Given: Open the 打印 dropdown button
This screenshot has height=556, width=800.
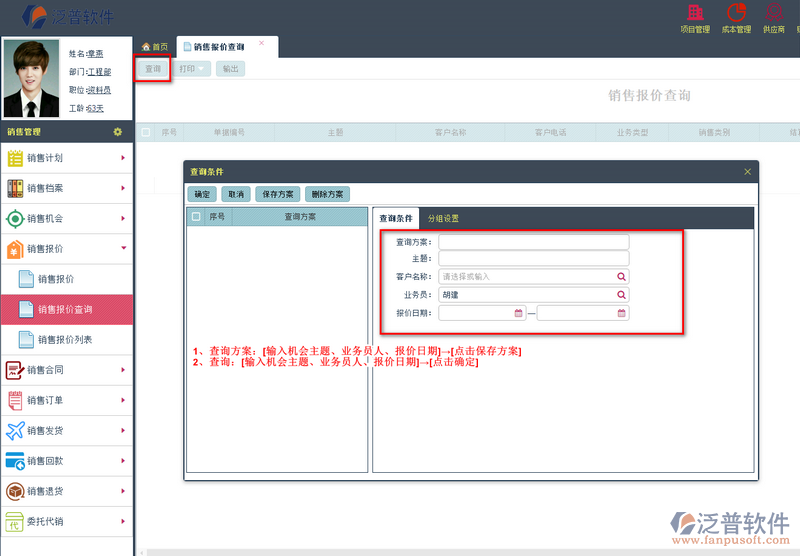Looking at the screenshot, I should point(192,69).
